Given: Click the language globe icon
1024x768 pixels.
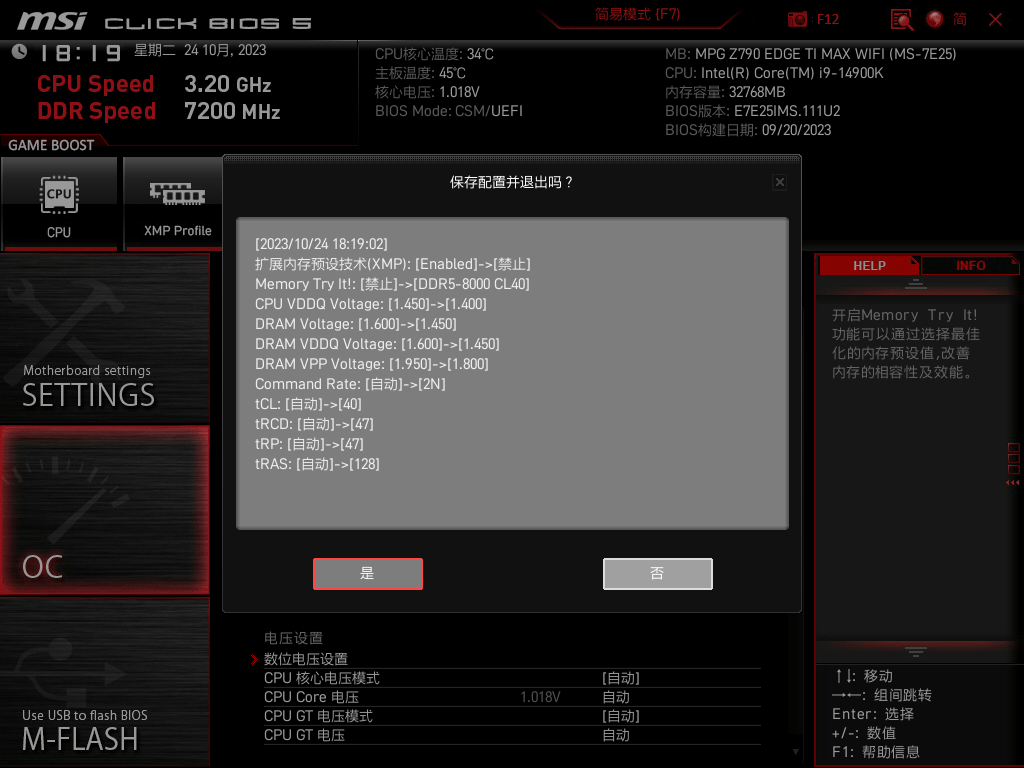Looking at the screenshot, I should (935, 19).
